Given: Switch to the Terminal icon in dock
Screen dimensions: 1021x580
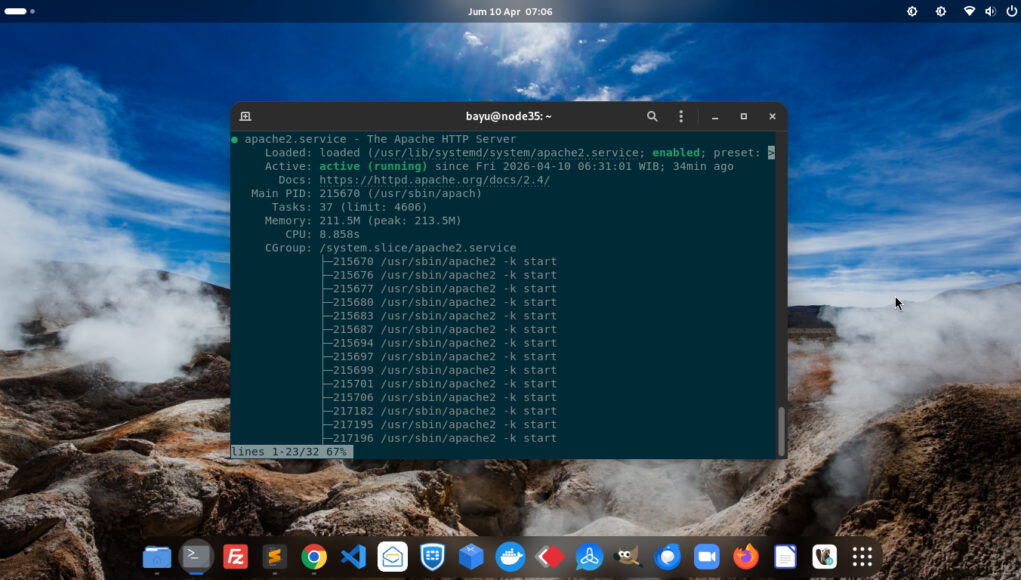Looking at the screenshot, I should point(196,556).
